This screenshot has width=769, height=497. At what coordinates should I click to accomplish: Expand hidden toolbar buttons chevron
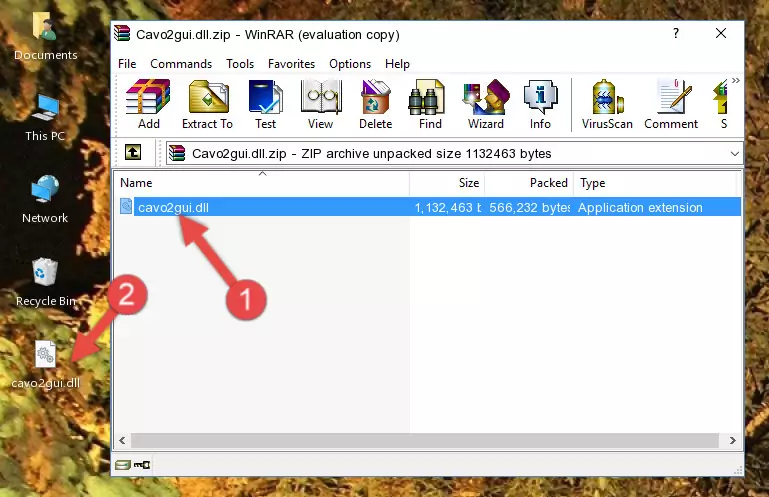click(x=736, y=80)
